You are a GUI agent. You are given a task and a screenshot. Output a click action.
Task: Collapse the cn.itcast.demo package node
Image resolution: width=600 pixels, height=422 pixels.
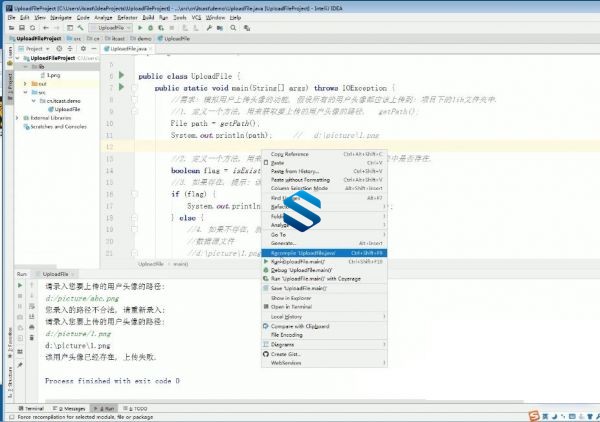(34, 101)
